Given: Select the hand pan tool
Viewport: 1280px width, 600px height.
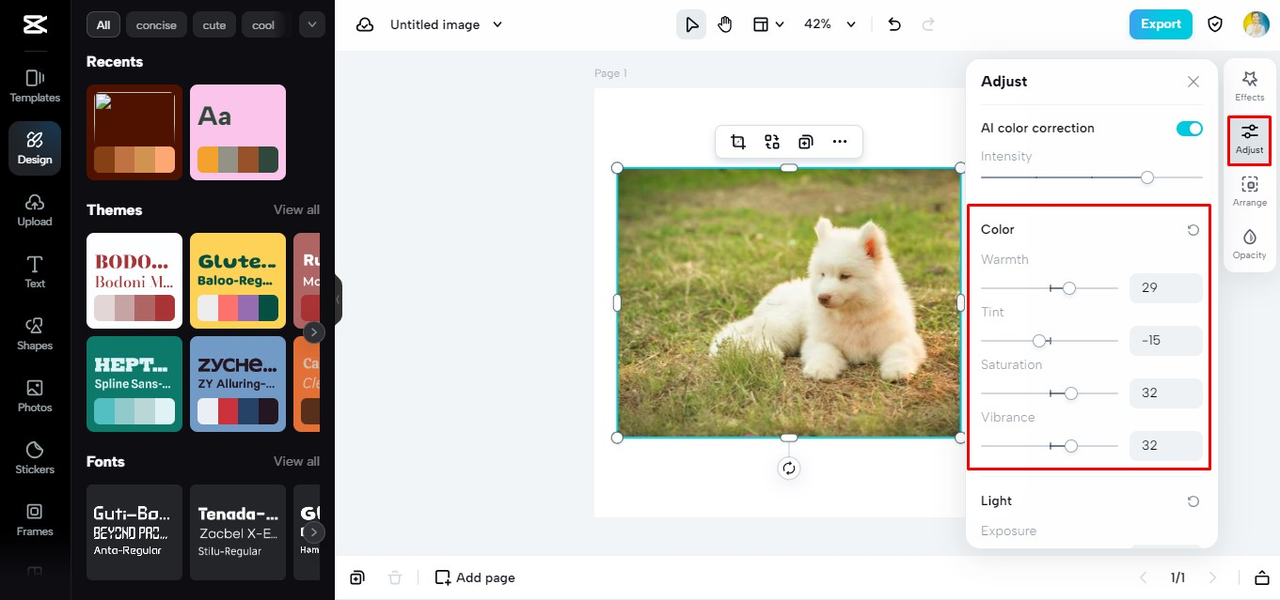Looking at the screenshot, I should tap(725, 24).
